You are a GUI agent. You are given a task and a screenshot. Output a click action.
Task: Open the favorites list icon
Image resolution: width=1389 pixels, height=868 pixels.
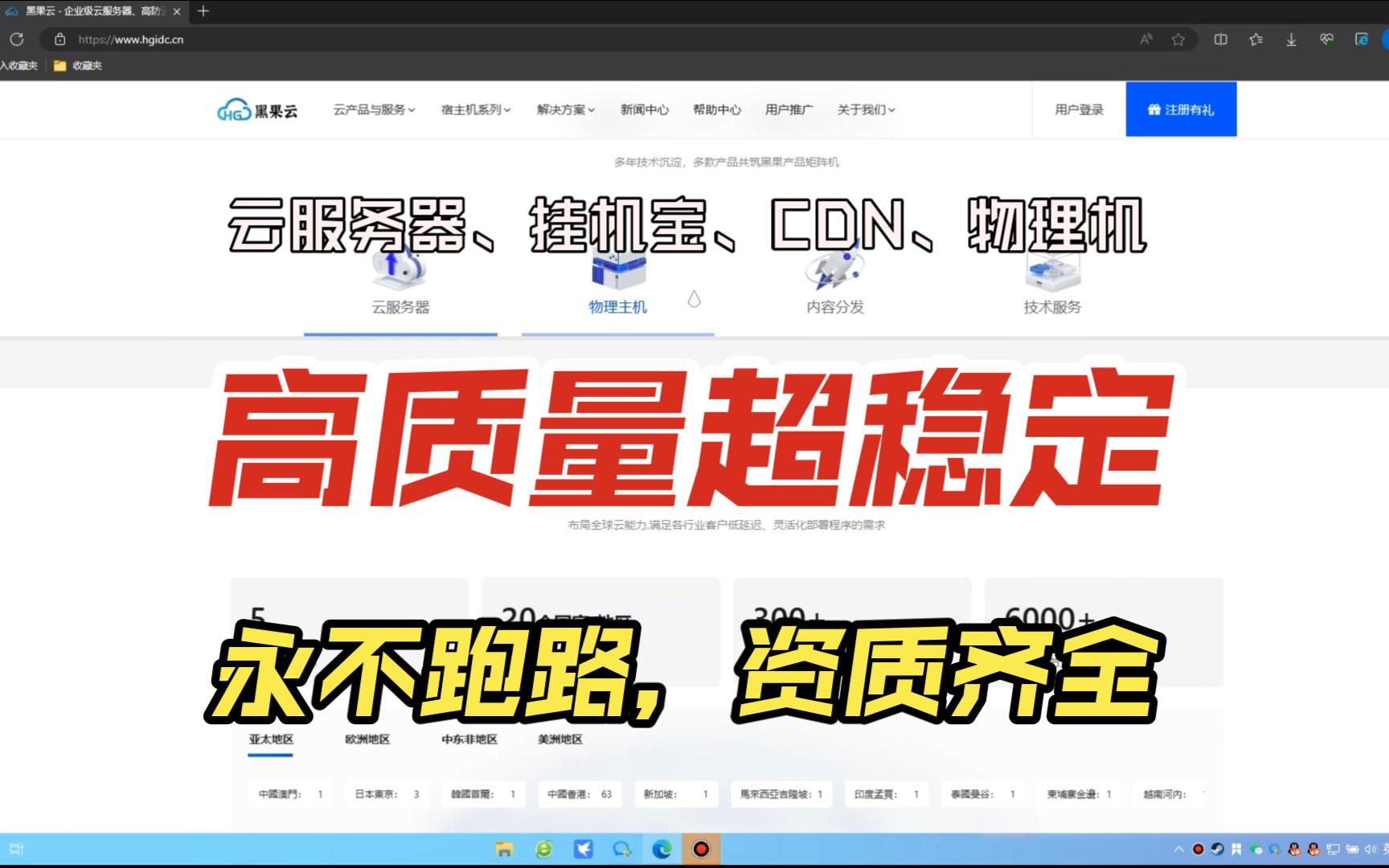(1256, 39)
